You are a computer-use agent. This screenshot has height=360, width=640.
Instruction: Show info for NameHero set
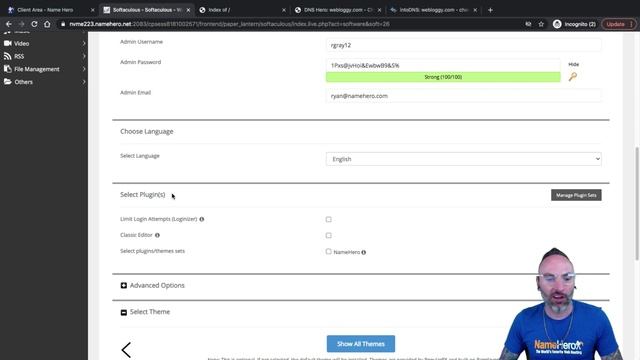click(x=364, y=253)
